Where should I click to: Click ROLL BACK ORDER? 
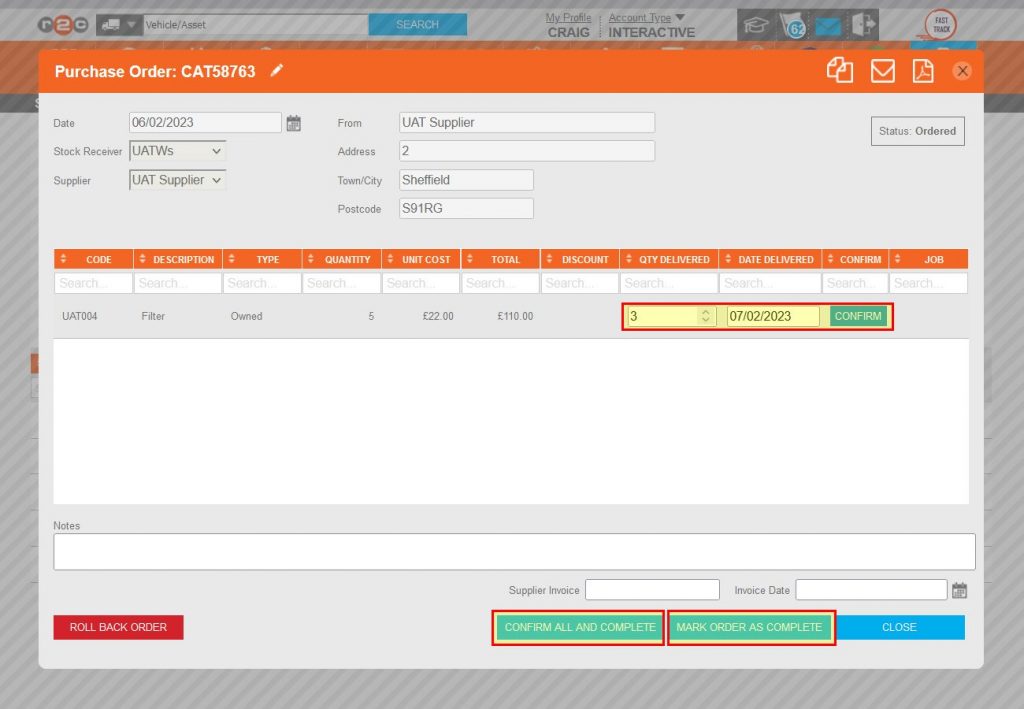(118, 626)
